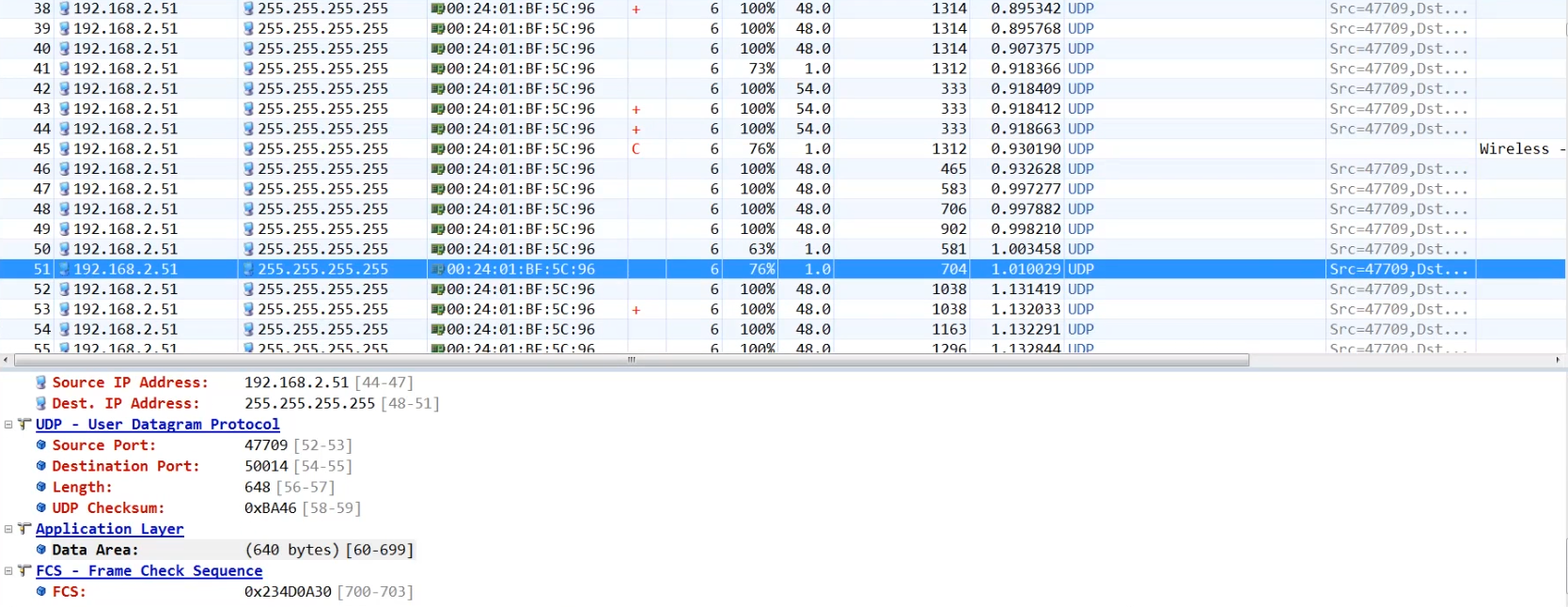
Task: Collapse the FCS - Frame Check Sequence section
Action: tap(8, 571)
